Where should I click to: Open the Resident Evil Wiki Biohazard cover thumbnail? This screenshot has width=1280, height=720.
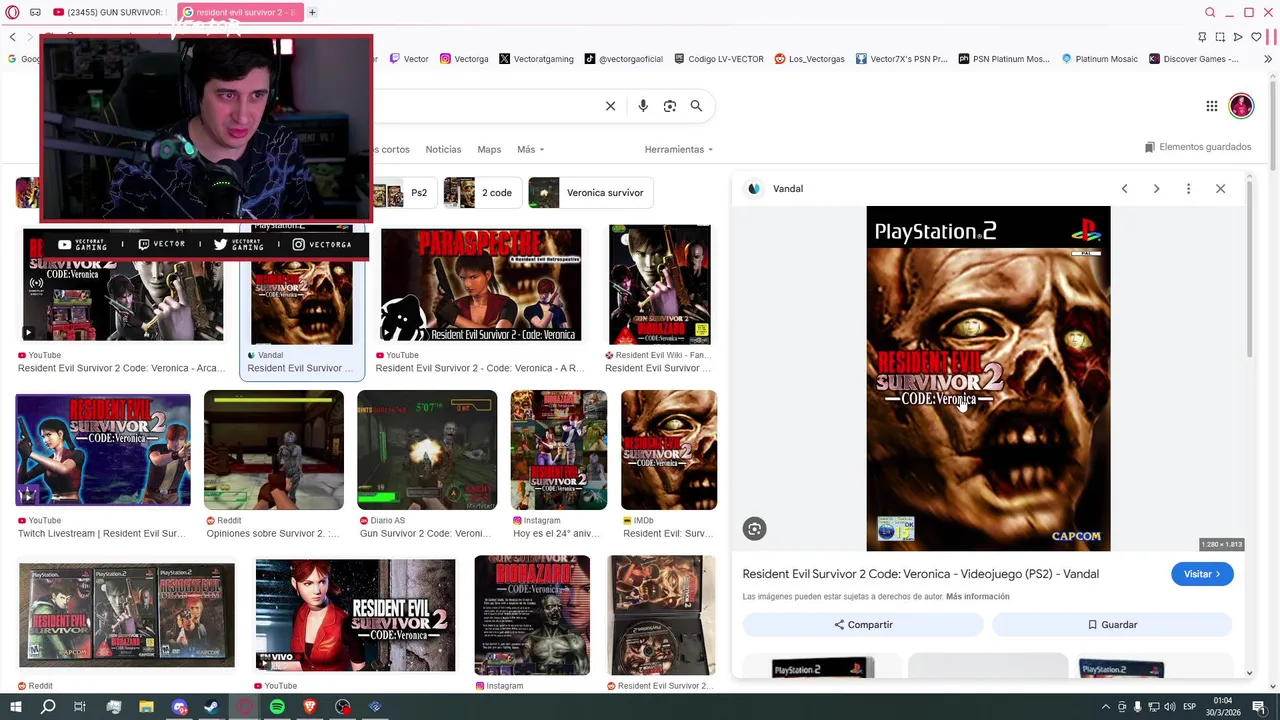660,285
